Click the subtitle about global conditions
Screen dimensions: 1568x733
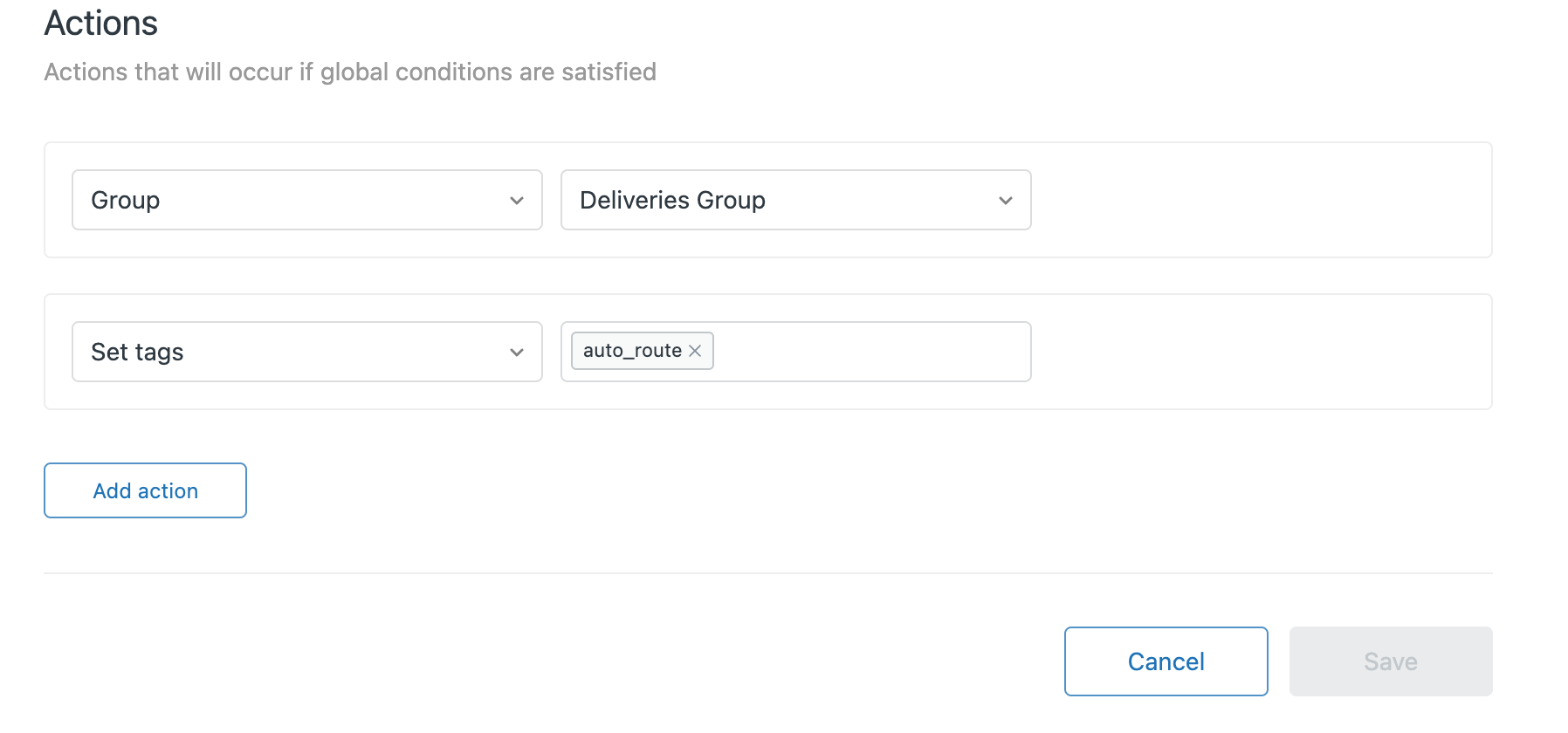pos(350,72)
